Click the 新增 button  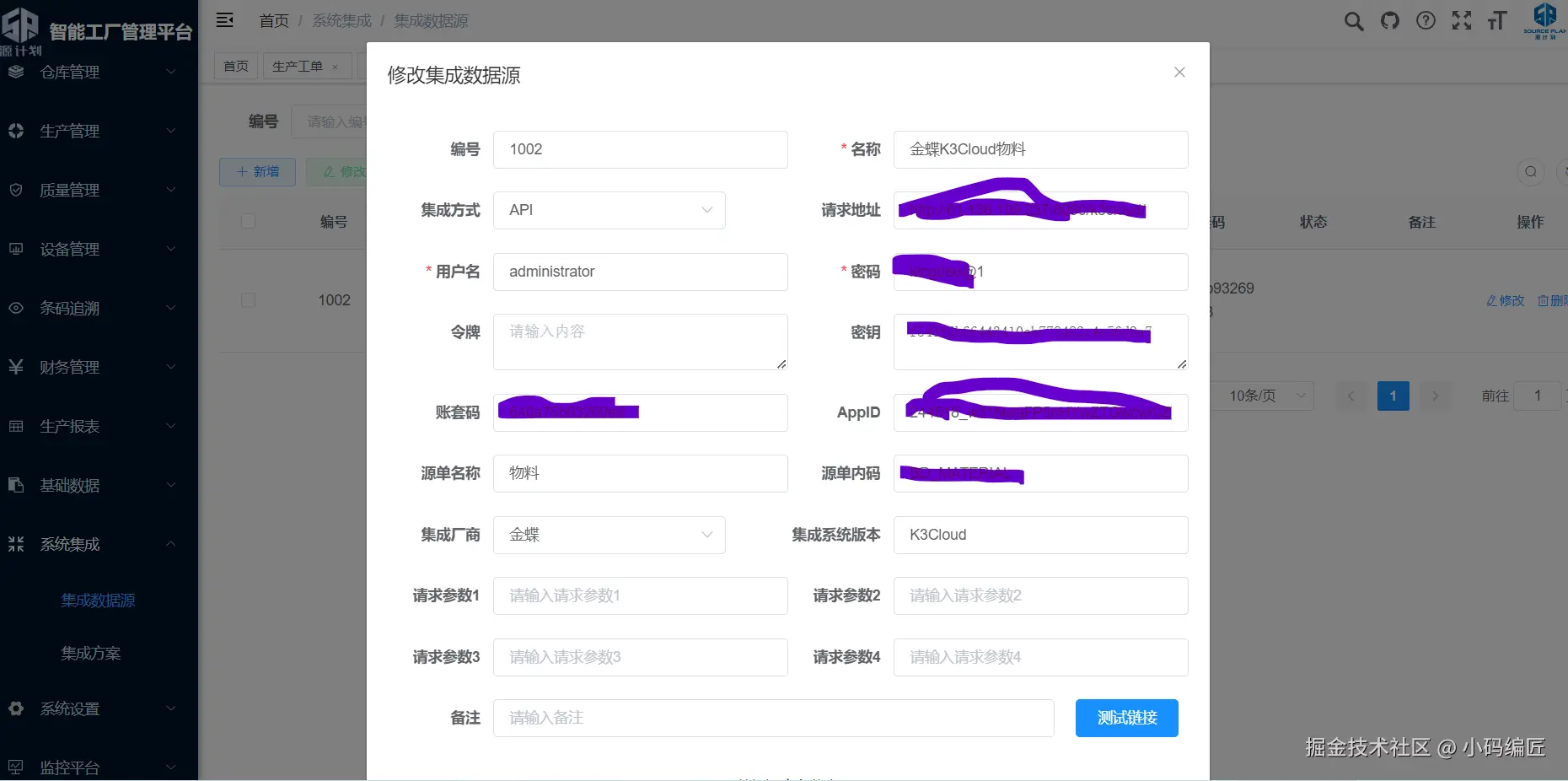[x=257, y=172]
